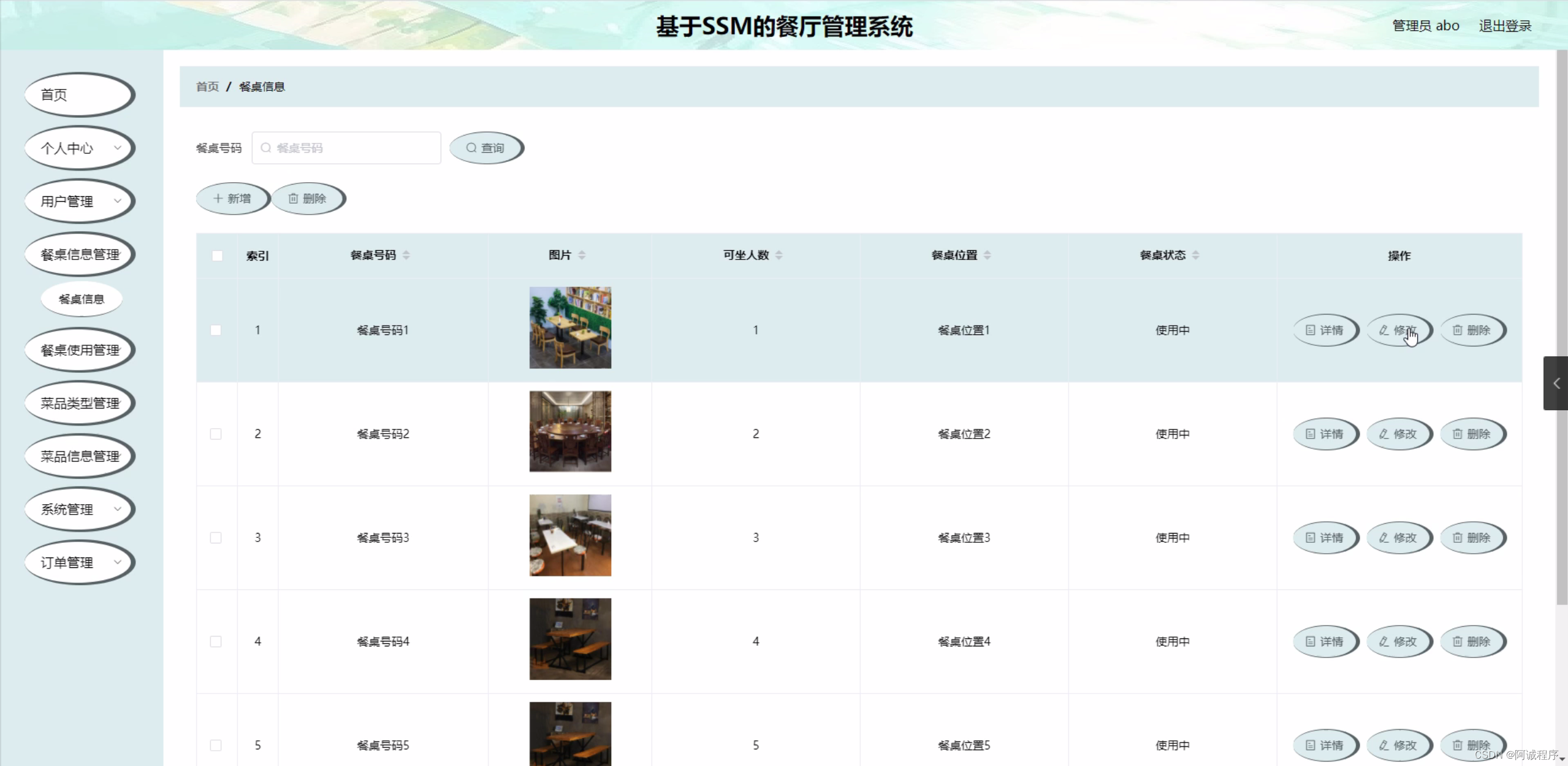This screenshot has height=766, width=1568.
Task: Collapse the page via right-edge chevron
Action: 1556,383
